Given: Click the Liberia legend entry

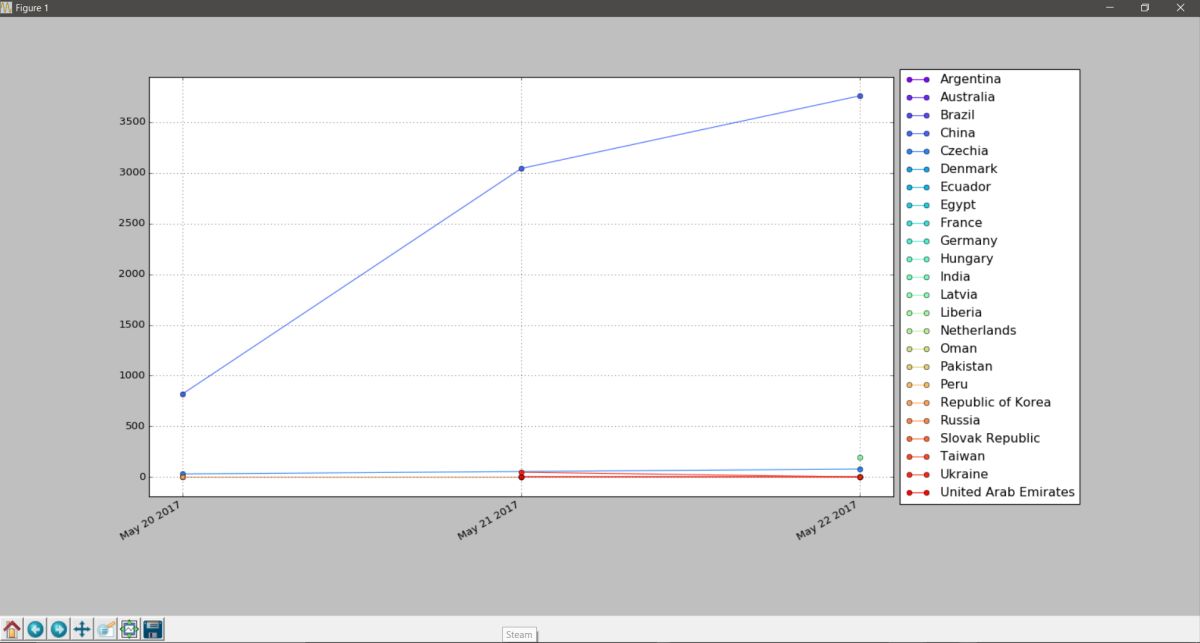Looking at the screenshot, I should coord(943,313).
